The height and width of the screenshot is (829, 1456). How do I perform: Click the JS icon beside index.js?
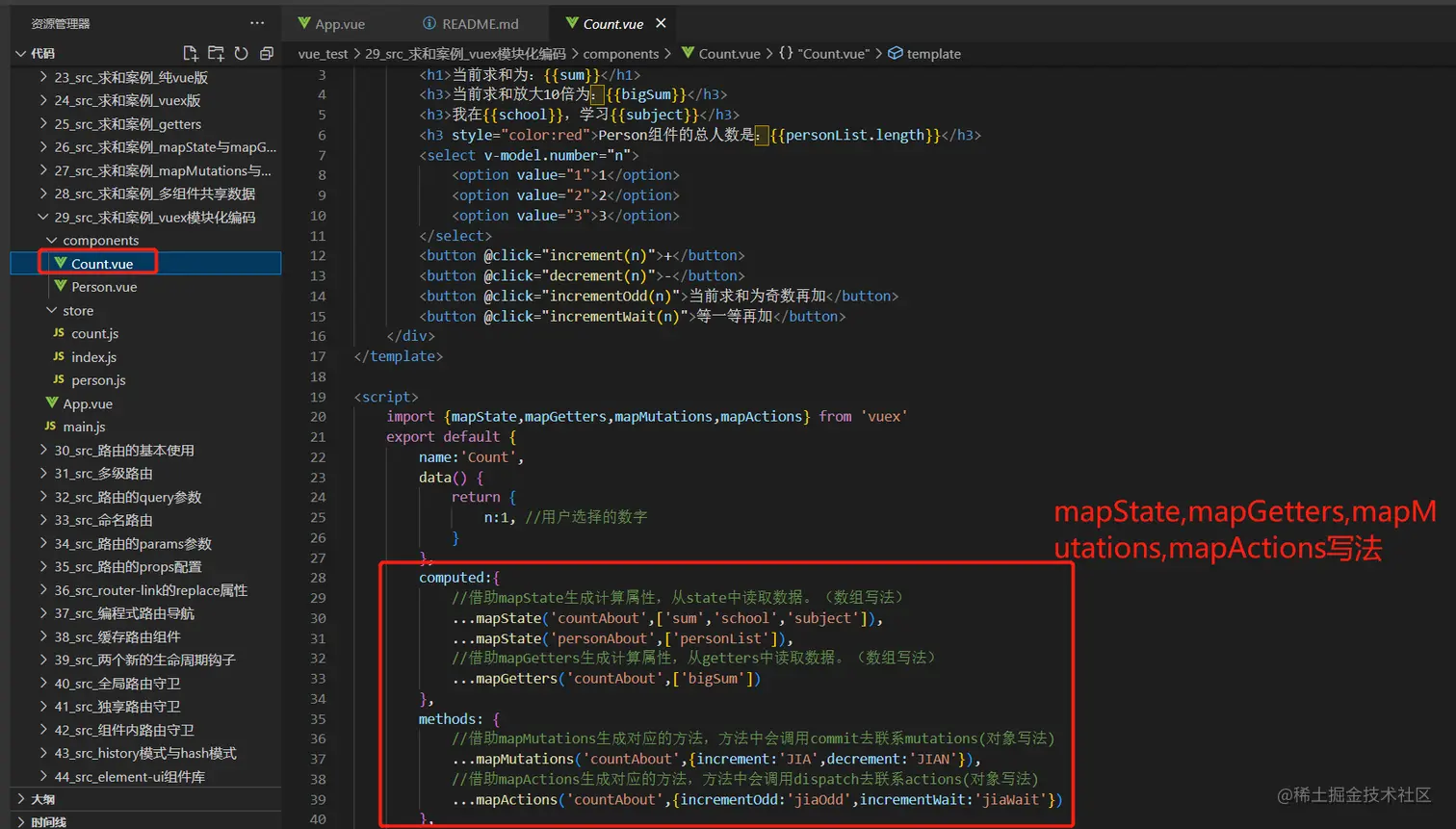(59, 356)
